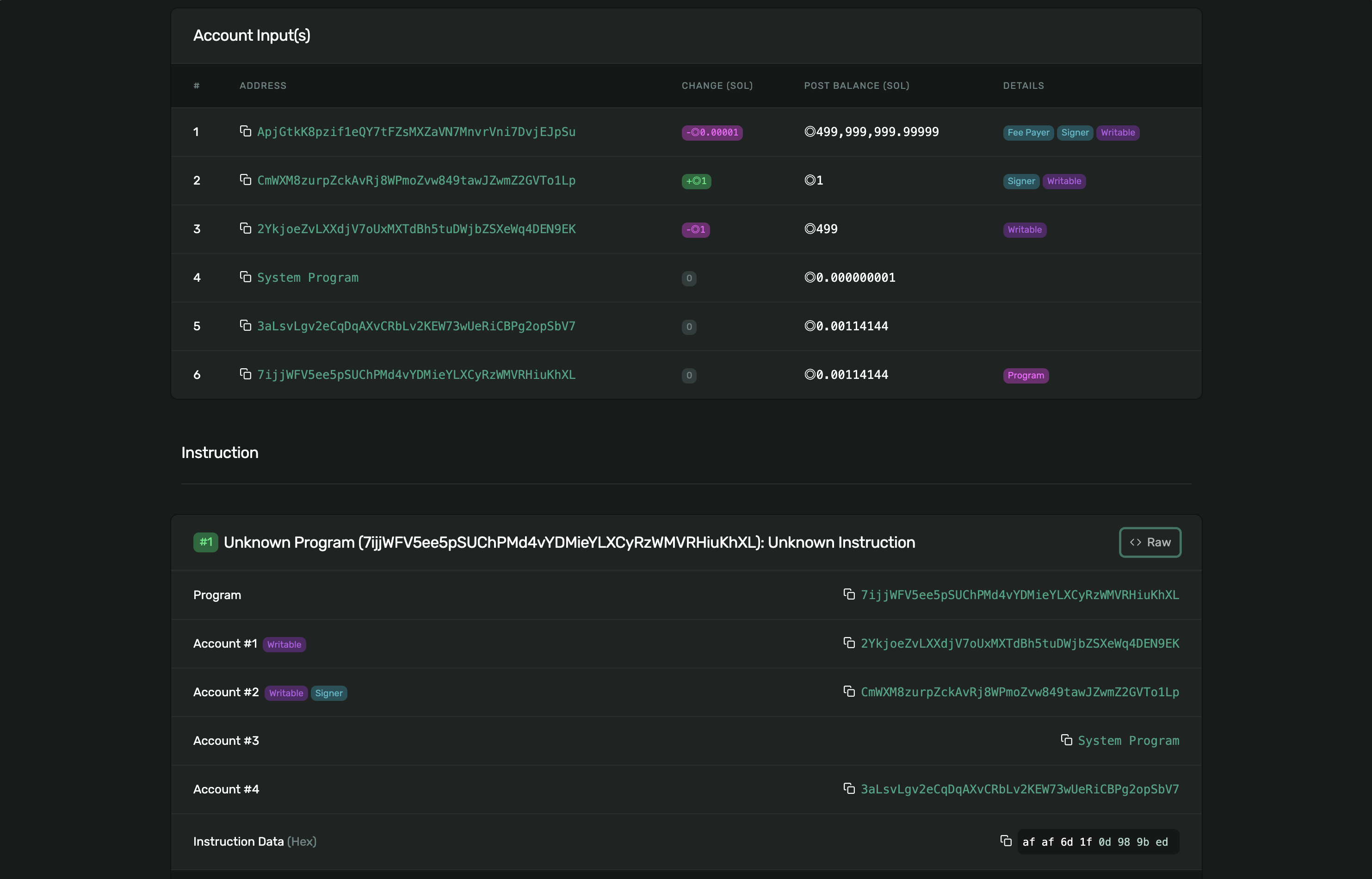
Task: Click the #1 instruction number badge
Action: (205, 542)
